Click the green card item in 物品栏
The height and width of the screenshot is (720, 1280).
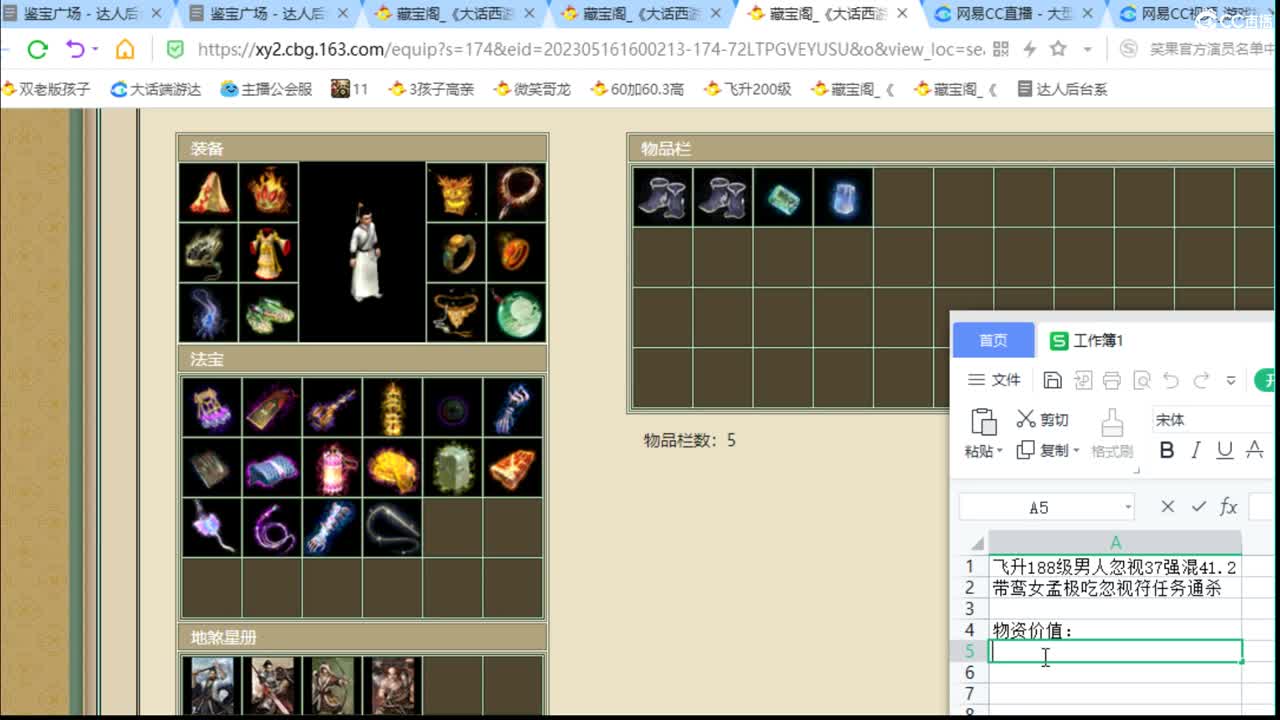coord(783,196)
